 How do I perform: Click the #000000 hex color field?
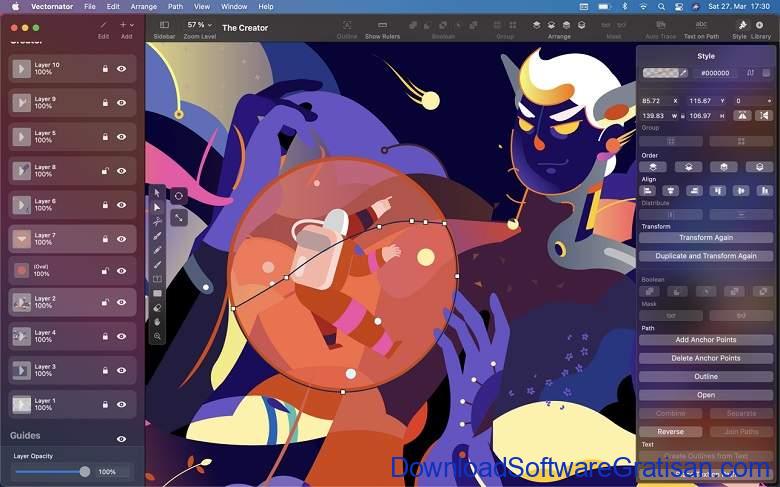point(715,73)
